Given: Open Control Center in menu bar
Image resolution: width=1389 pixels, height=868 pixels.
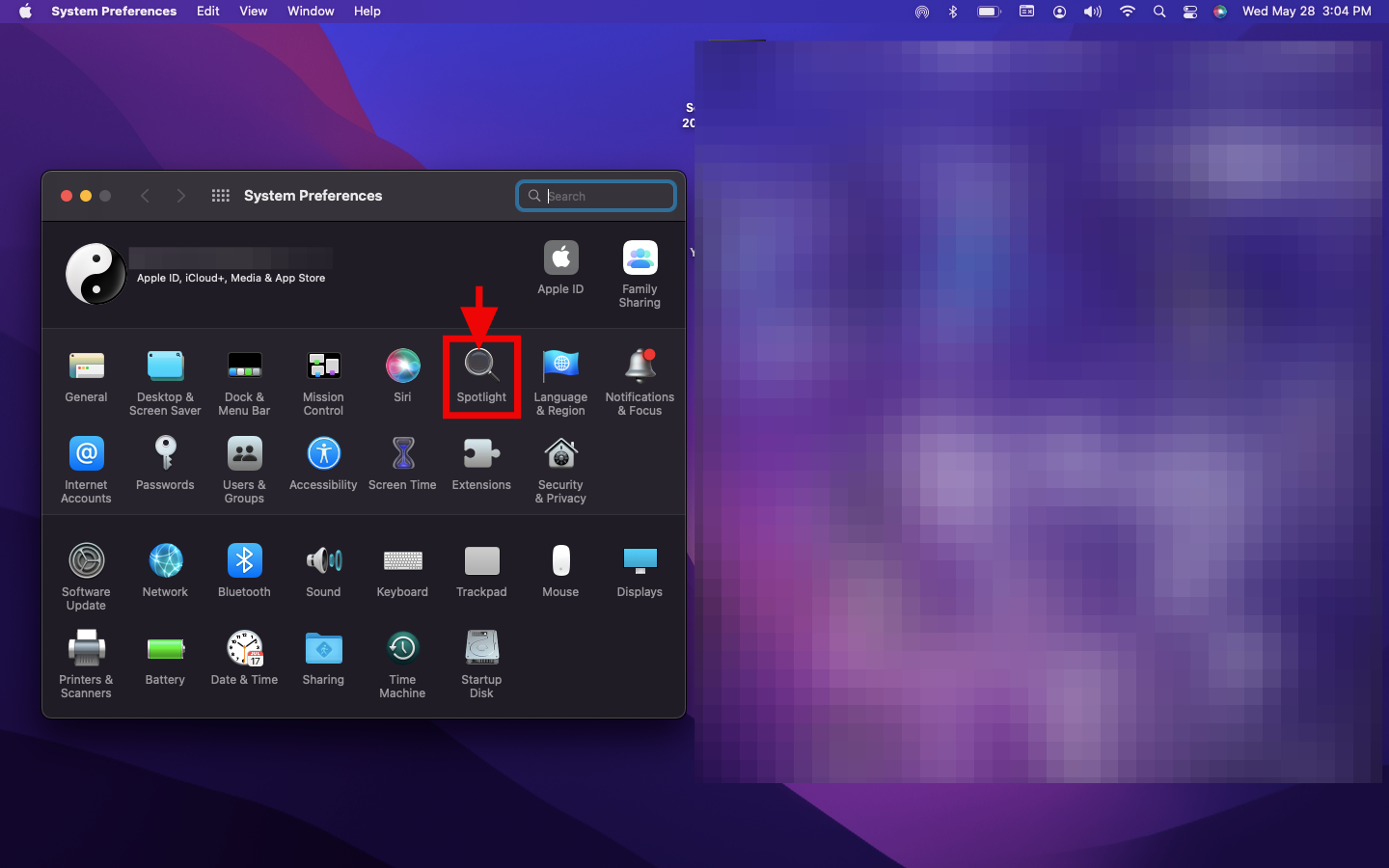Looking at the screenshot, I should tap(1190, 12).
